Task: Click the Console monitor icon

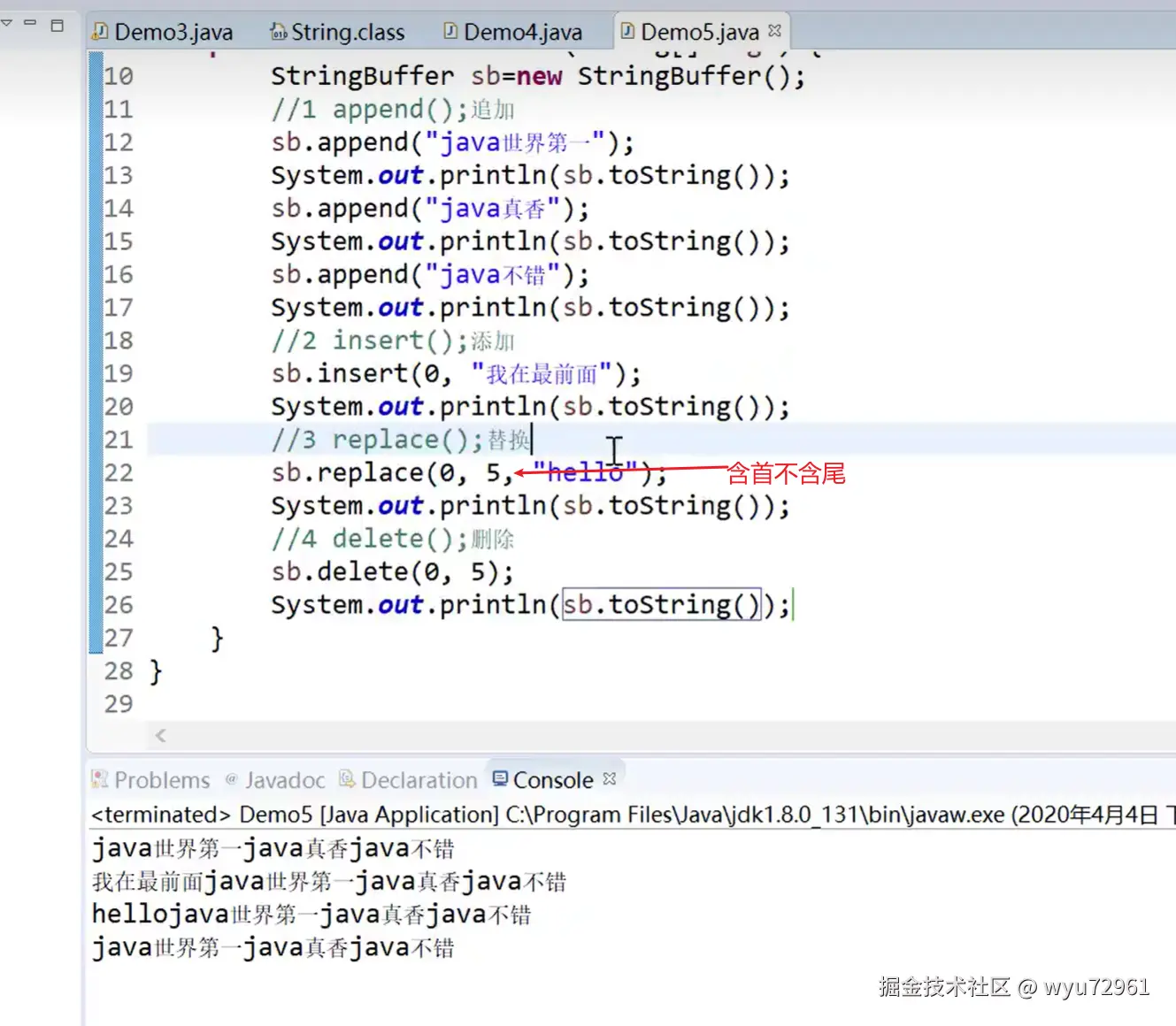Action: [500, 778]
